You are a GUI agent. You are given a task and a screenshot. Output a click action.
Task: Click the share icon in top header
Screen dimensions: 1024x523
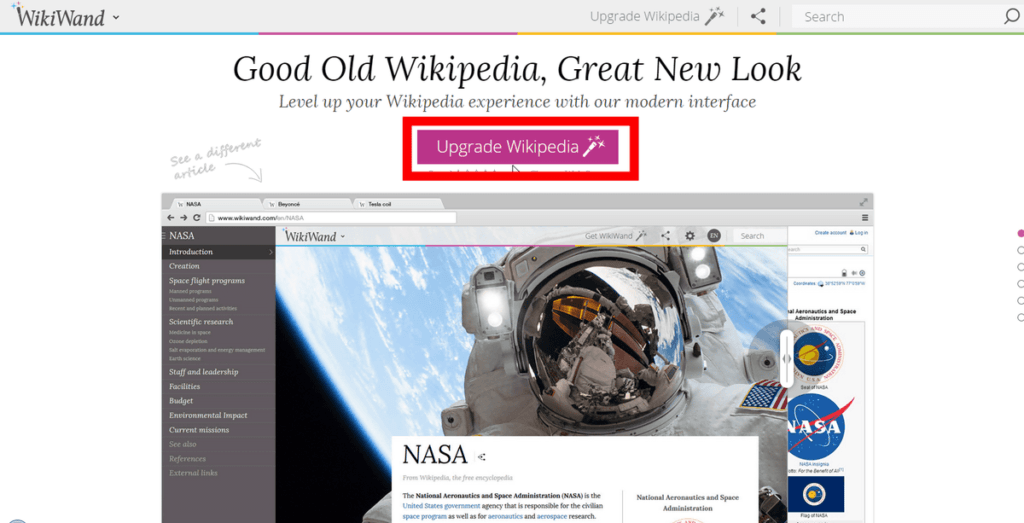(x=758, y=16)
